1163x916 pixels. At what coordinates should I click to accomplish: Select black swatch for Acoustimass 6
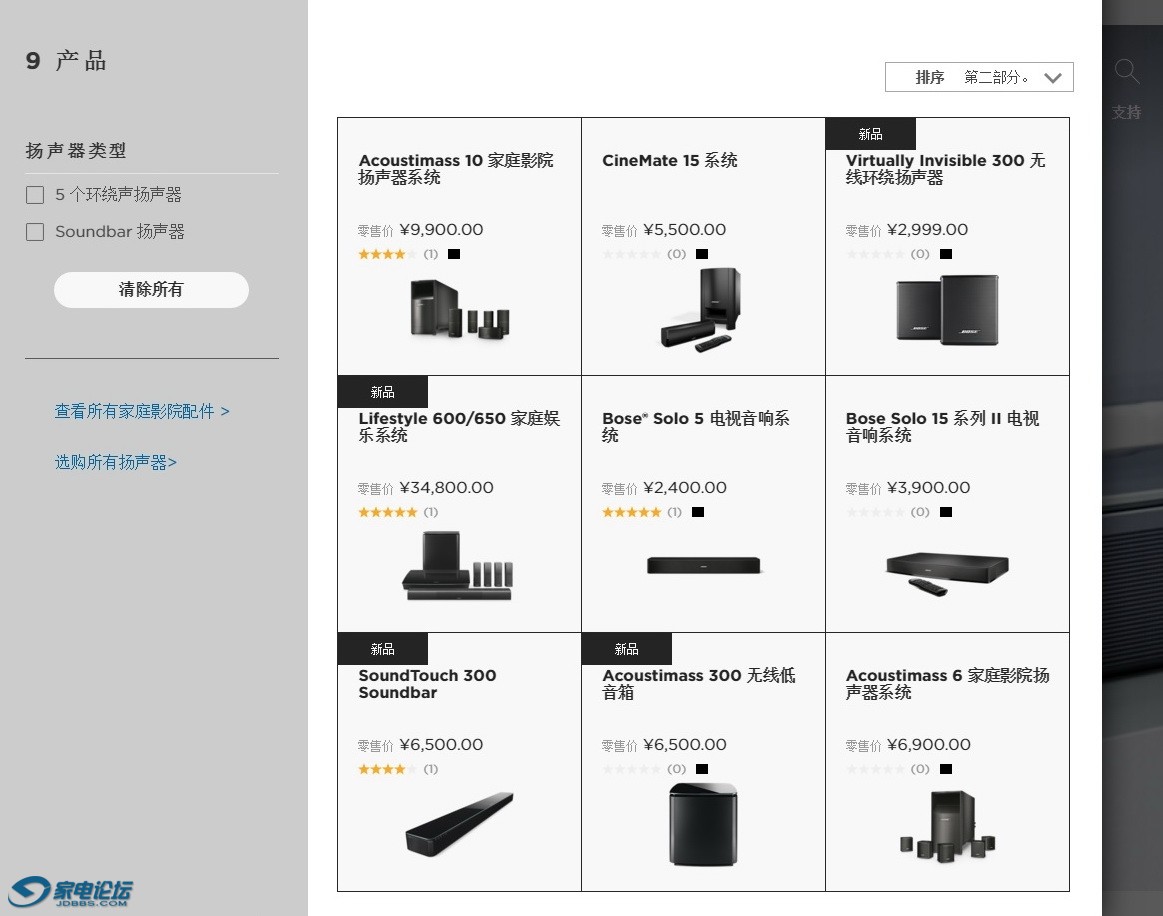tap(946, 769)
